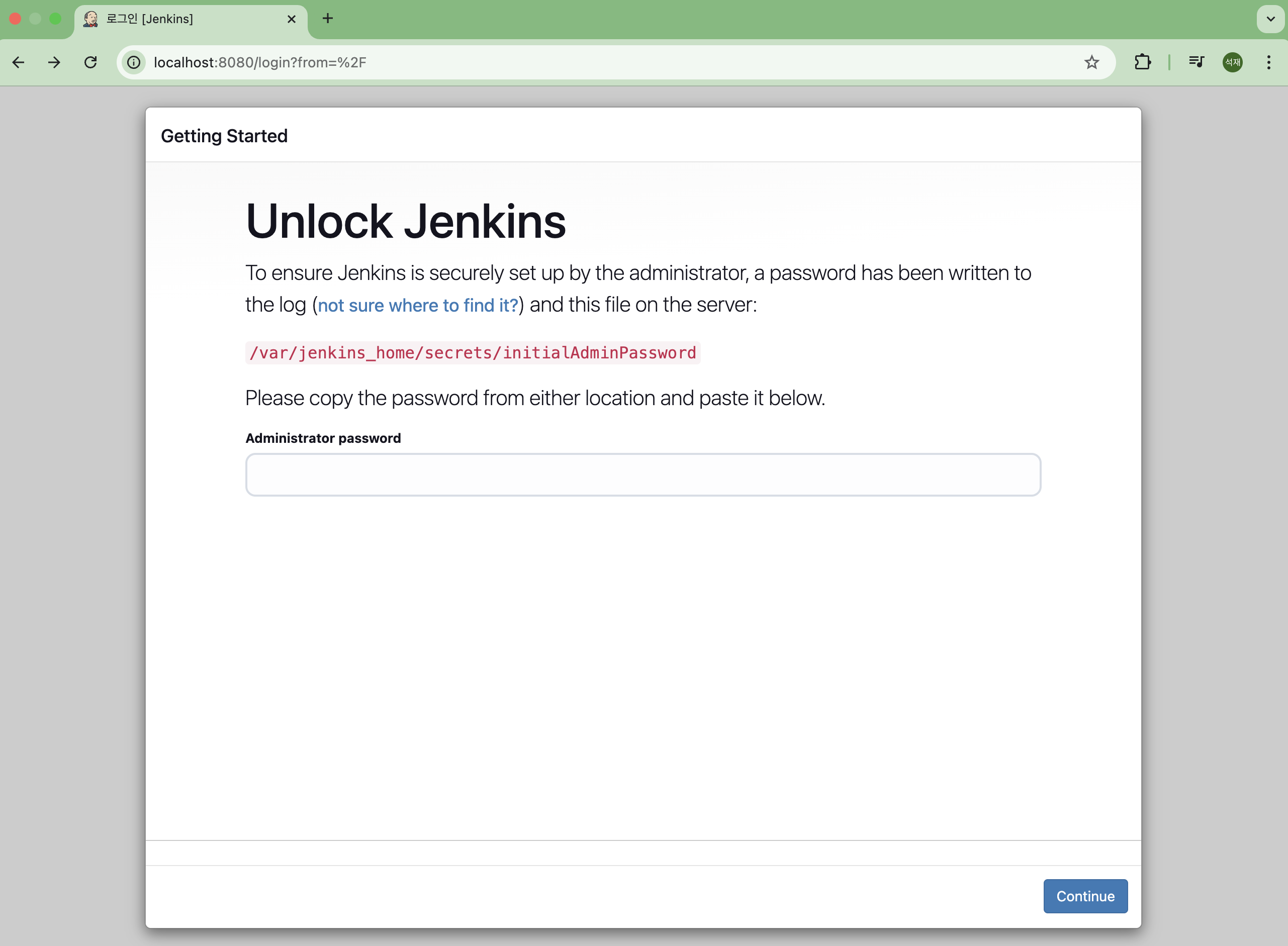This screenshot has height=946, width=1288.
Task: Open site information icon in address bar
Action: pyautogui.click(x=133, y=62)
